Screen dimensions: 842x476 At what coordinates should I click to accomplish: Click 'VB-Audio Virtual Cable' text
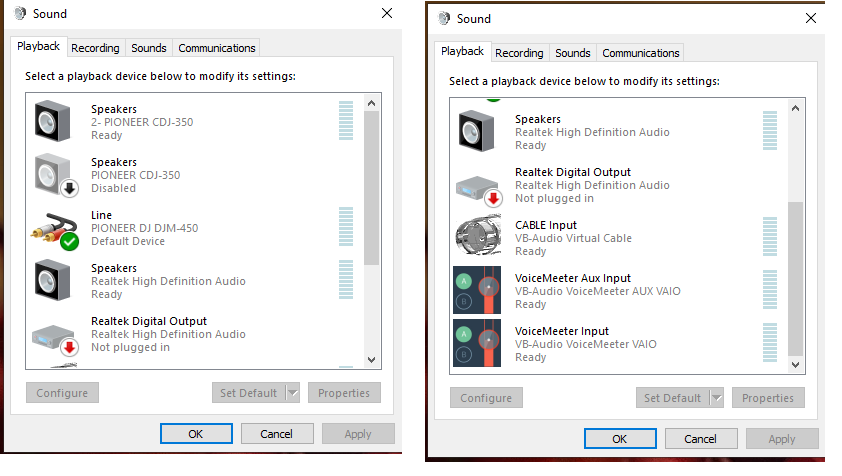[573, 238]
